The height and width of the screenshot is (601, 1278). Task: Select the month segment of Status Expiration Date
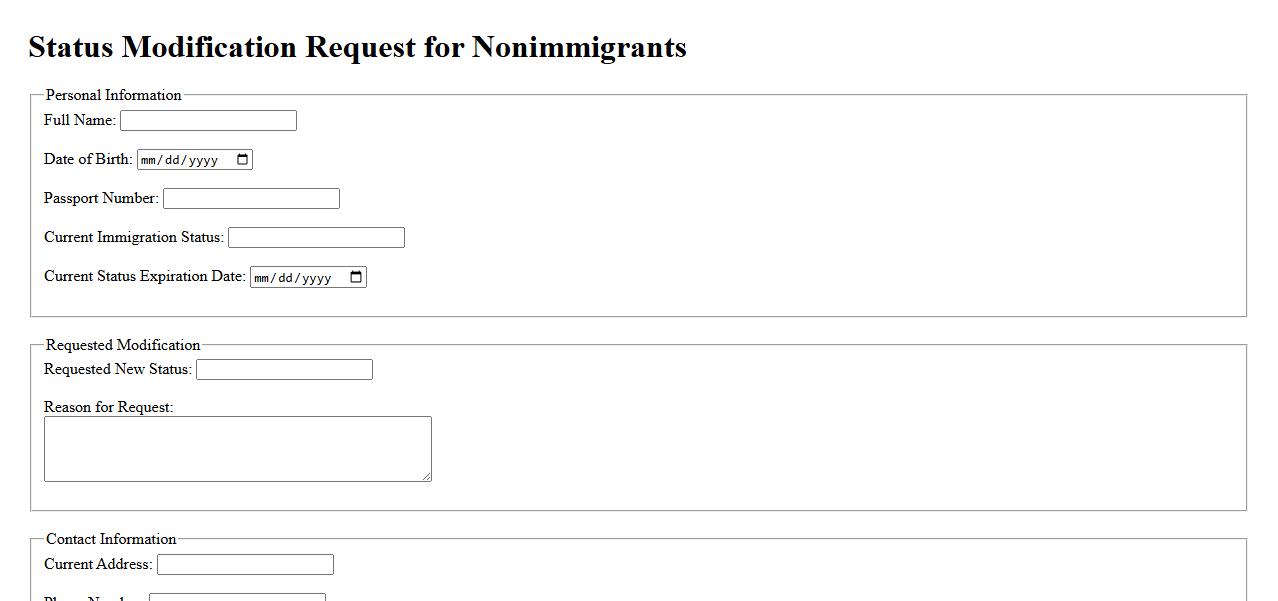pyautogui.click(x=263, y=277)
